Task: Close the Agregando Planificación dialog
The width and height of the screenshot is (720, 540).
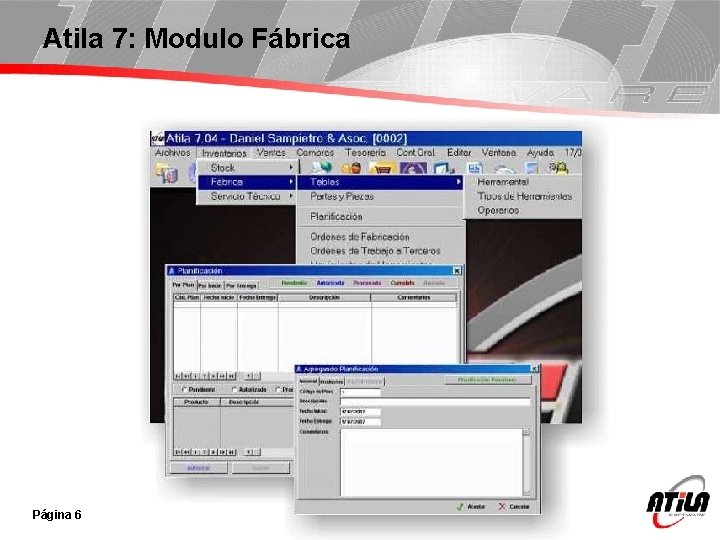Action: pos(534,369)
